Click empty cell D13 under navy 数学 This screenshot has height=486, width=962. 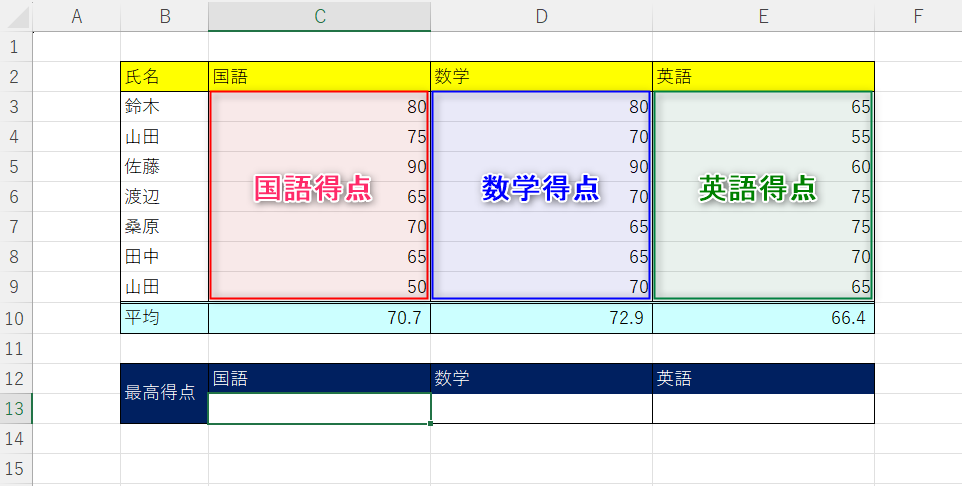[541, 409]
